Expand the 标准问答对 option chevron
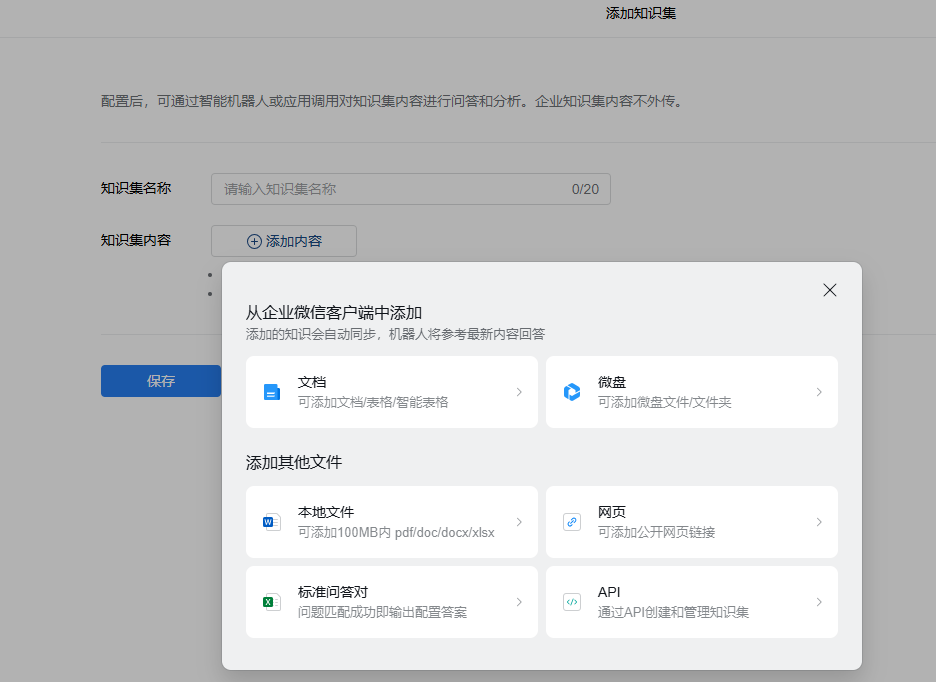This screenshot has width=936, height=682. 519,602
